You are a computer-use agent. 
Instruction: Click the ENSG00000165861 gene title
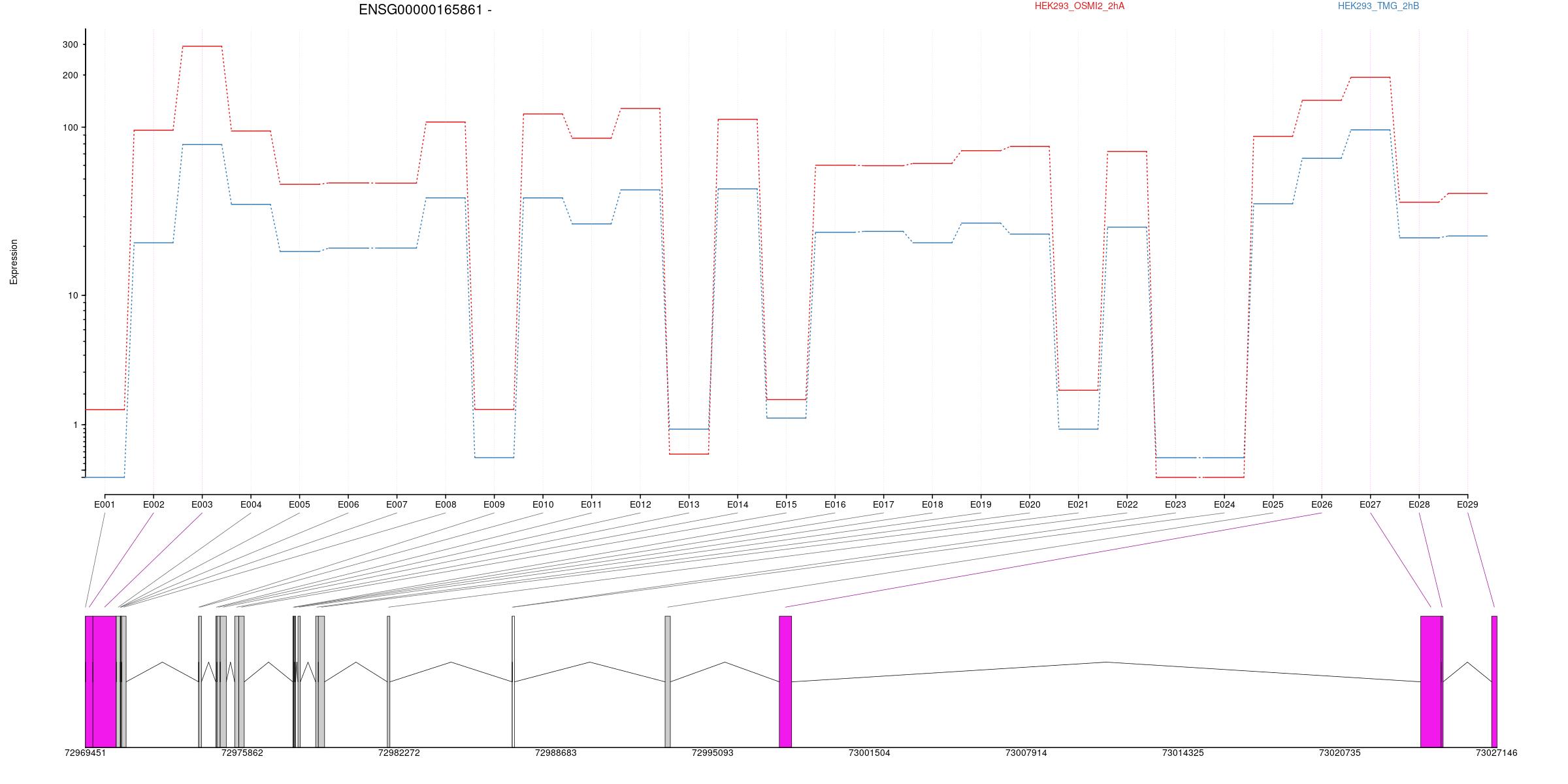(x=425, y=10)
